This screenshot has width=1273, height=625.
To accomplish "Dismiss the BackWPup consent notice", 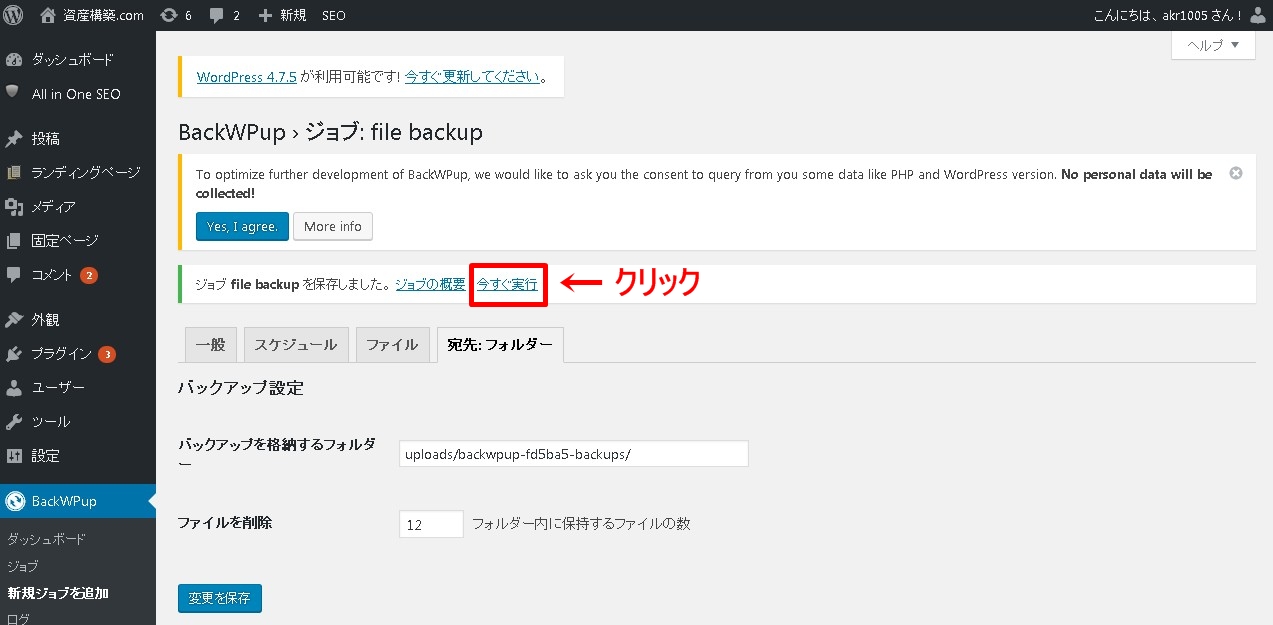I will tap(1236, 173).
